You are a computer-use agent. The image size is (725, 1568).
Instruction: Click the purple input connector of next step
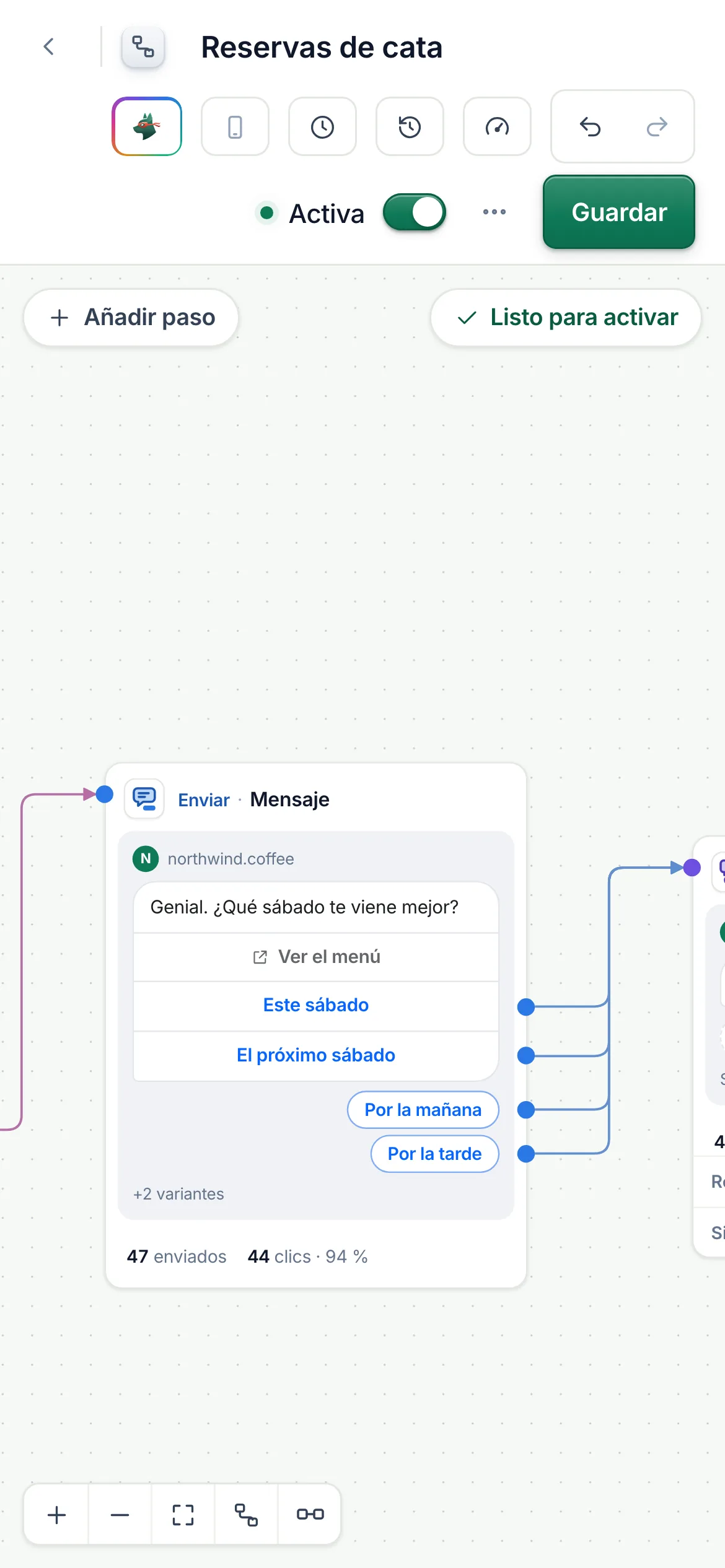[692, 868]
